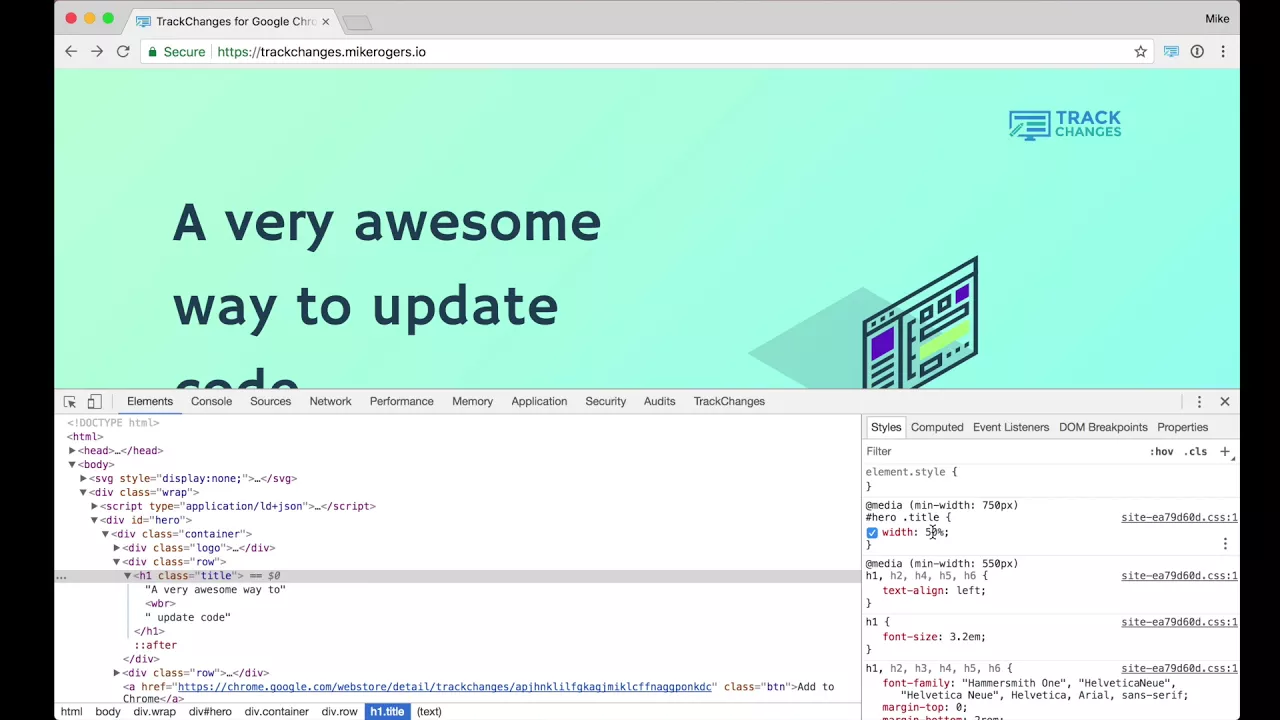1280x720 pixels.
Task: Open site-ea79d60d.css link for text-align rule
Action: (1179, 576)
